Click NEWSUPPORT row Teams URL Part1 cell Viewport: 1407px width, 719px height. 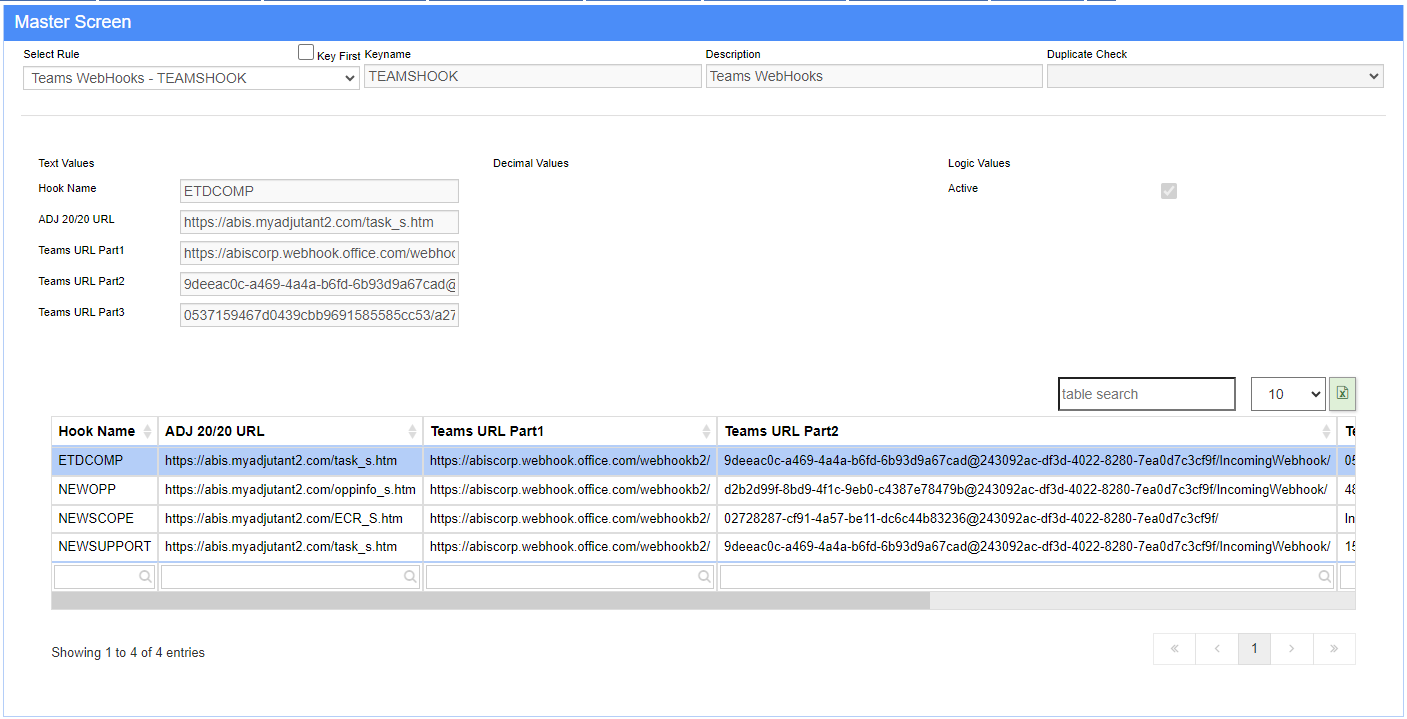coord(570,547)
